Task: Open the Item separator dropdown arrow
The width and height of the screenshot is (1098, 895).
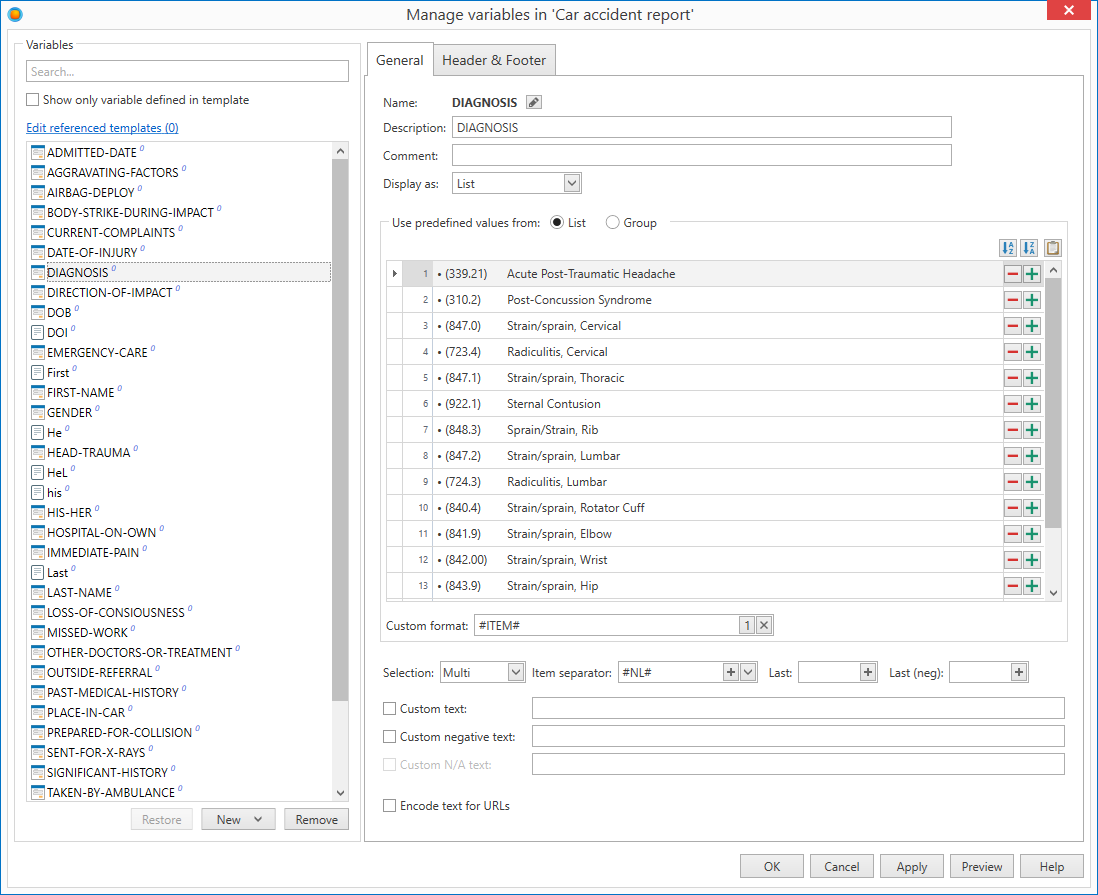Action: click(748, 672)
